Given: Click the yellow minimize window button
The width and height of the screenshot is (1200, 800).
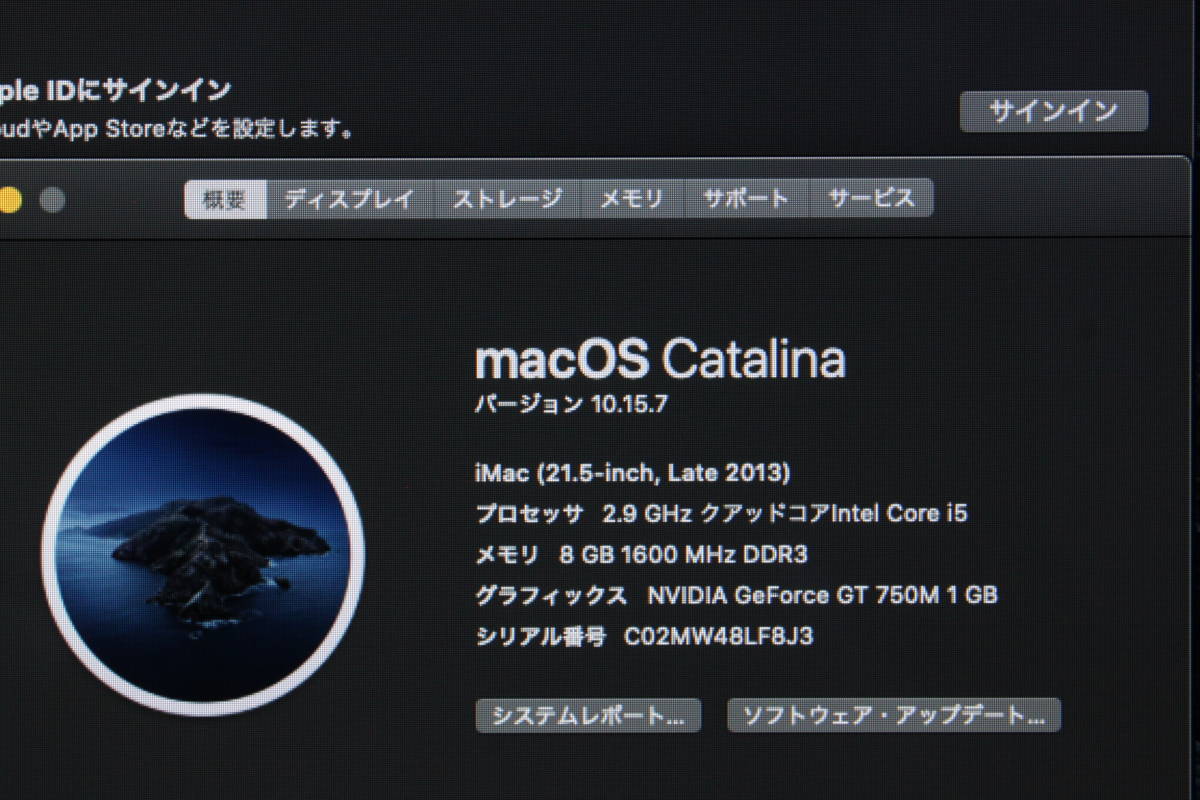Looking at the screenshot, I should coord(9,200).
